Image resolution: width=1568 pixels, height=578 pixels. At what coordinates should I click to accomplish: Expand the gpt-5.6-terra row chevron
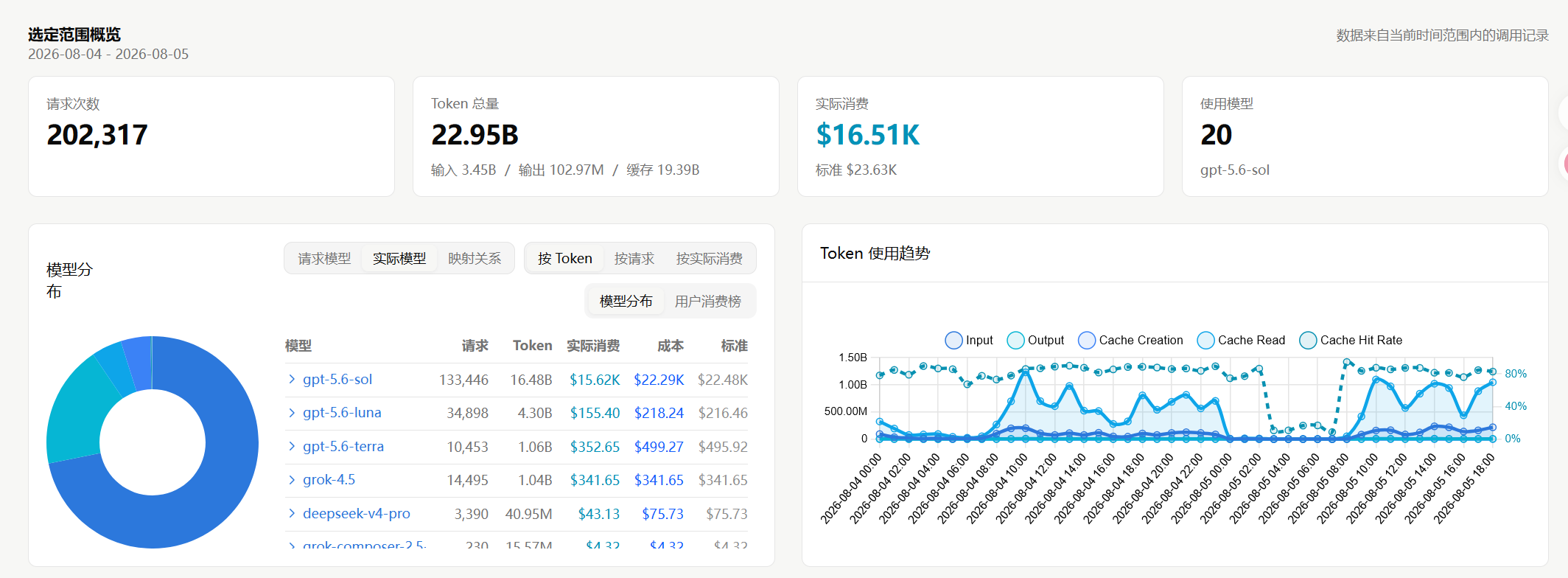click(292, 446)
